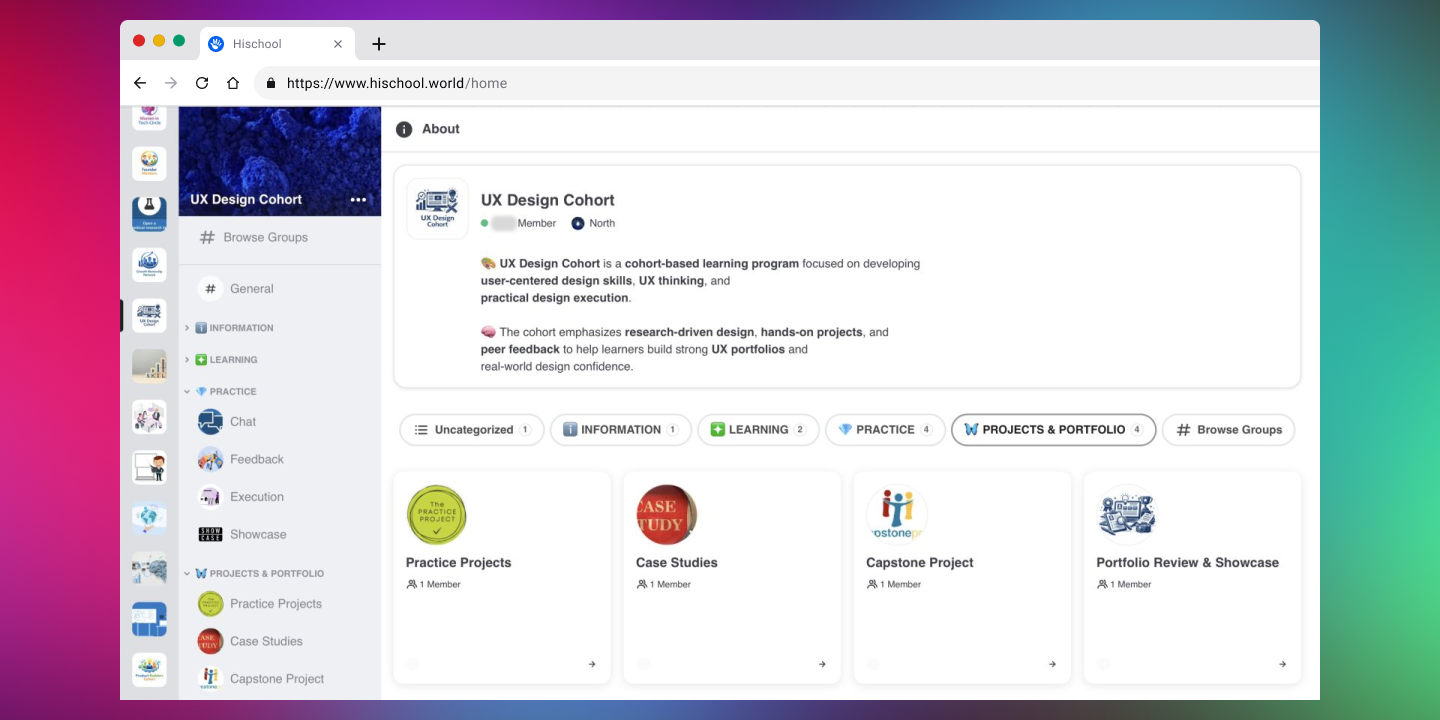
Task: Open the Product Builders community icon
Action: pos(149,669)
